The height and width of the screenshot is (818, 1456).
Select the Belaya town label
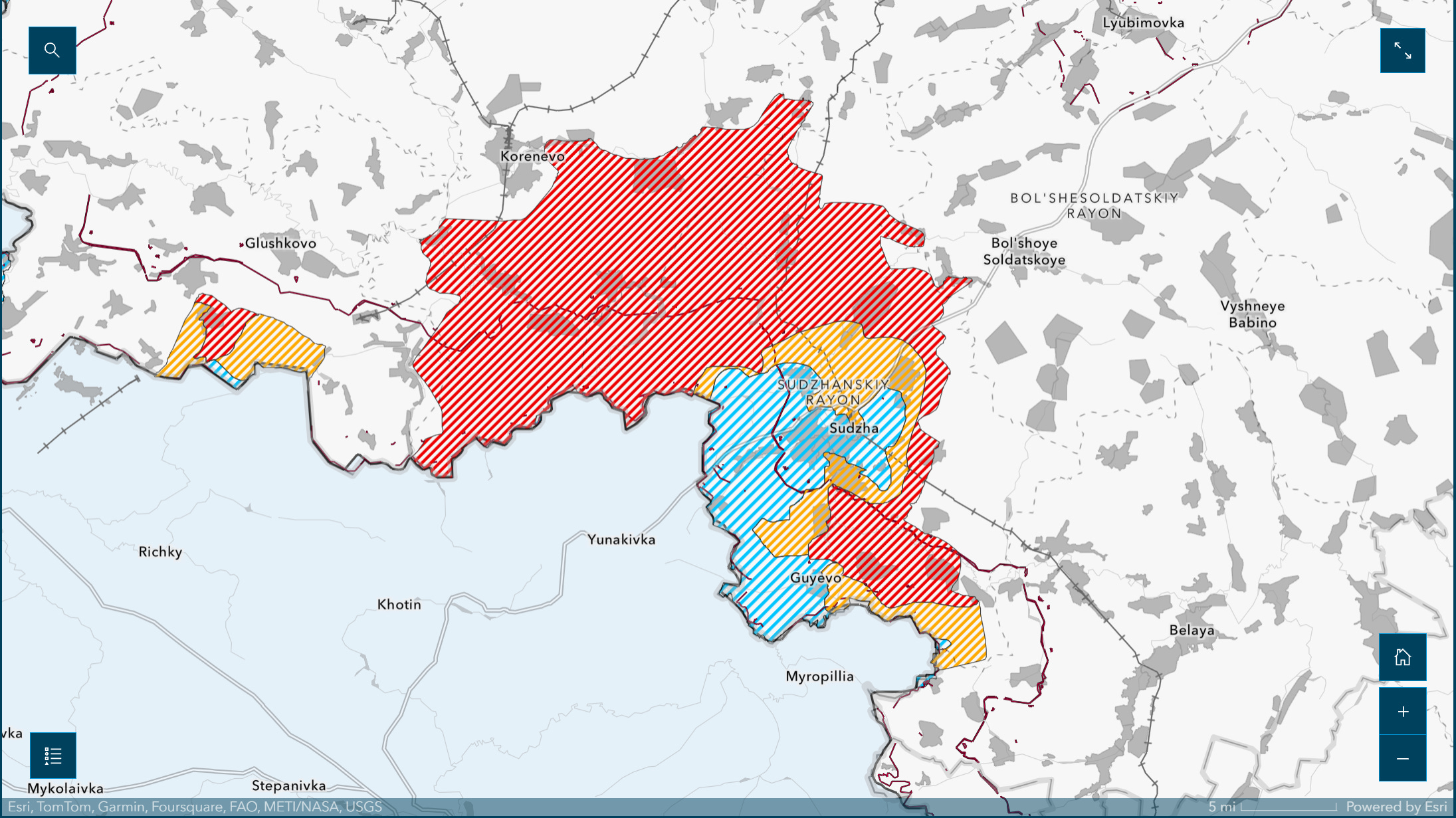pos(1192,630)
